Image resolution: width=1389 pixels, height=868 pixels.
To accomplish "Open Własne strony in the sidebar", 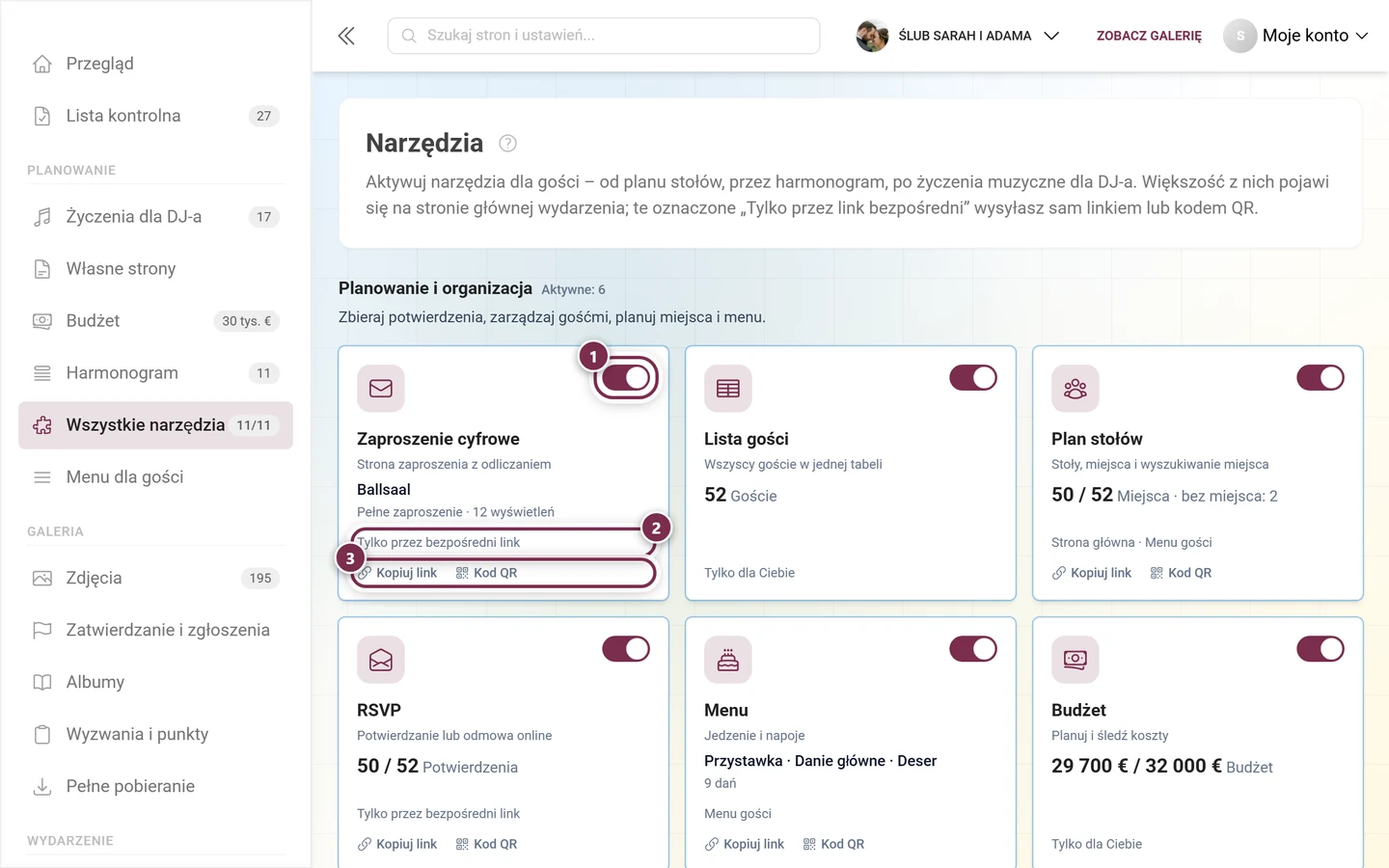I will pos(155,269).
